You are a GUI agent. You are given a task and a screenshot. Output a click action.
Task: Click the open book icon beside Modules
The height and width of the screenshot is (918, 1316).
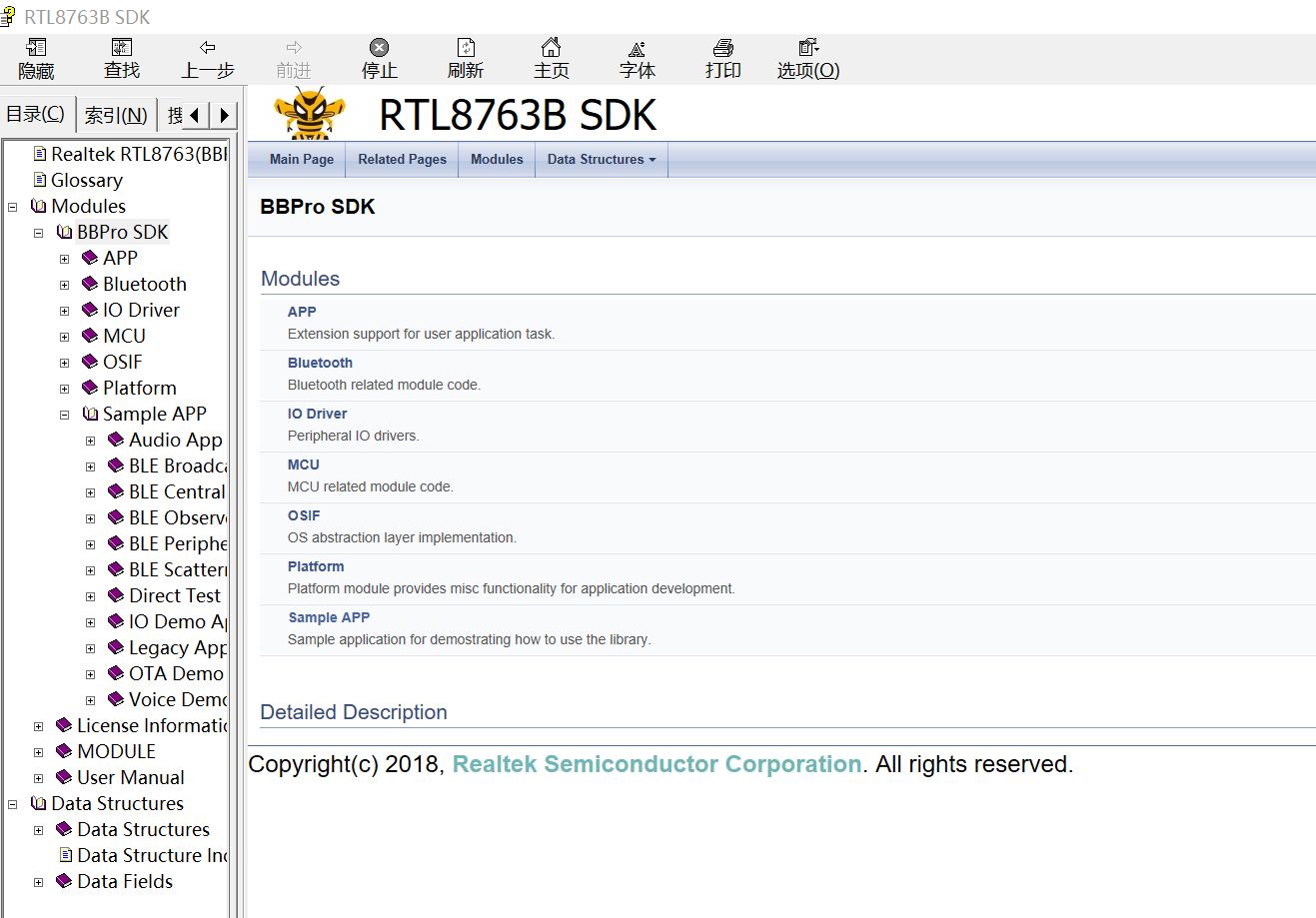39,206
